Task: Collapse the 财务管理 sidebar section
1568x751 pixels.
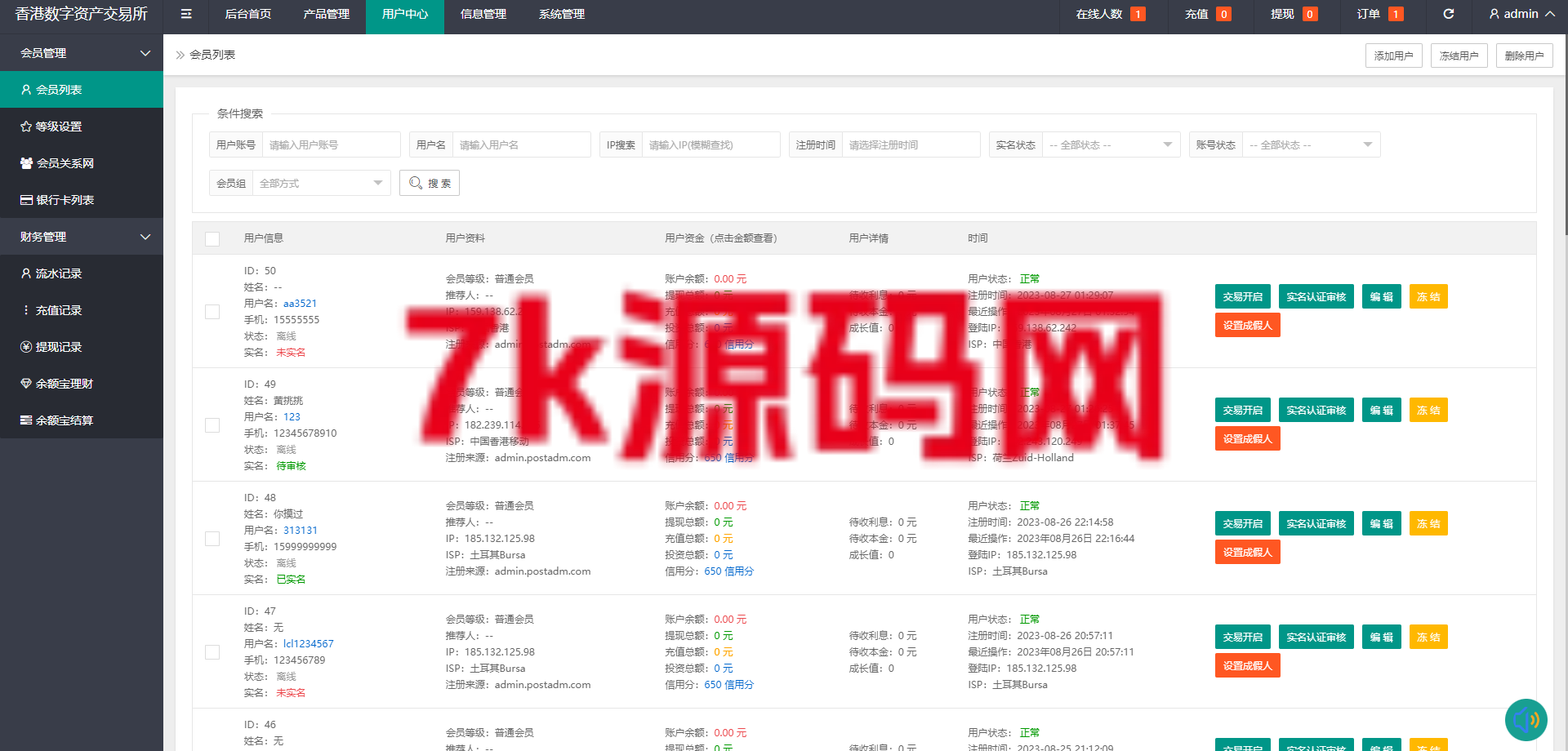Action: pos(82,237)
